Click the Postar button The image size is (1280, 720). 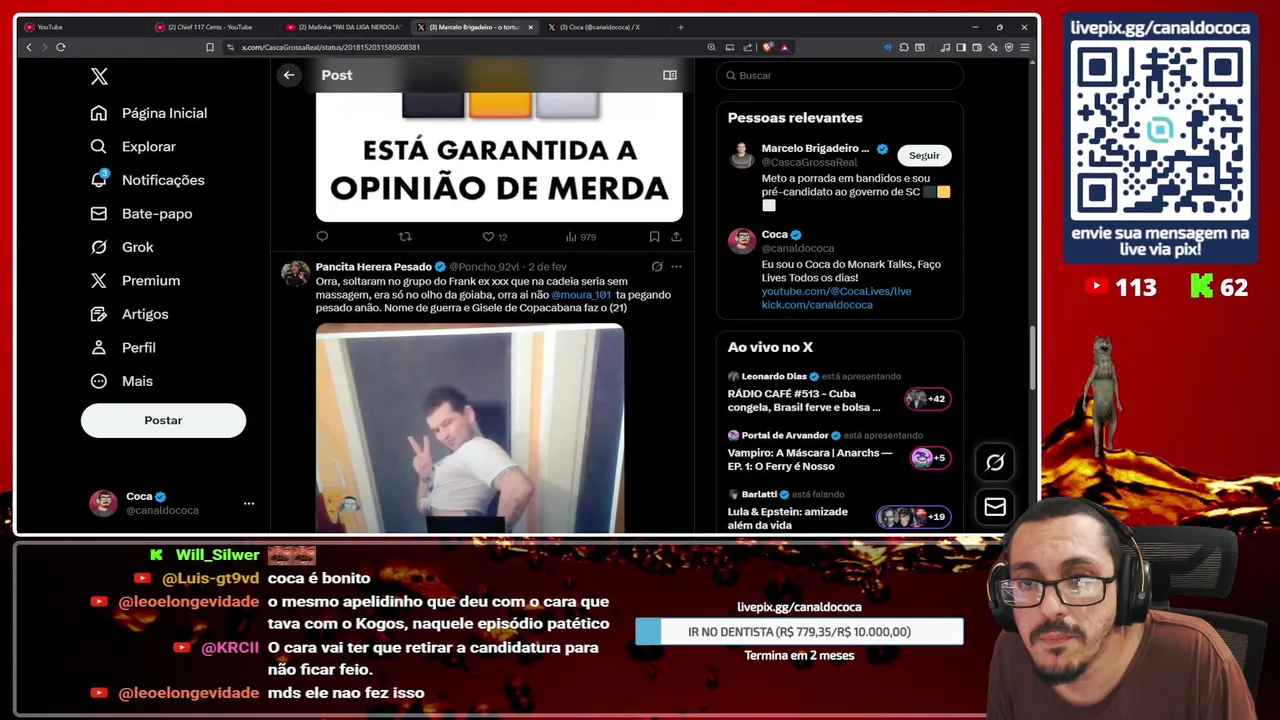(163, 420)
